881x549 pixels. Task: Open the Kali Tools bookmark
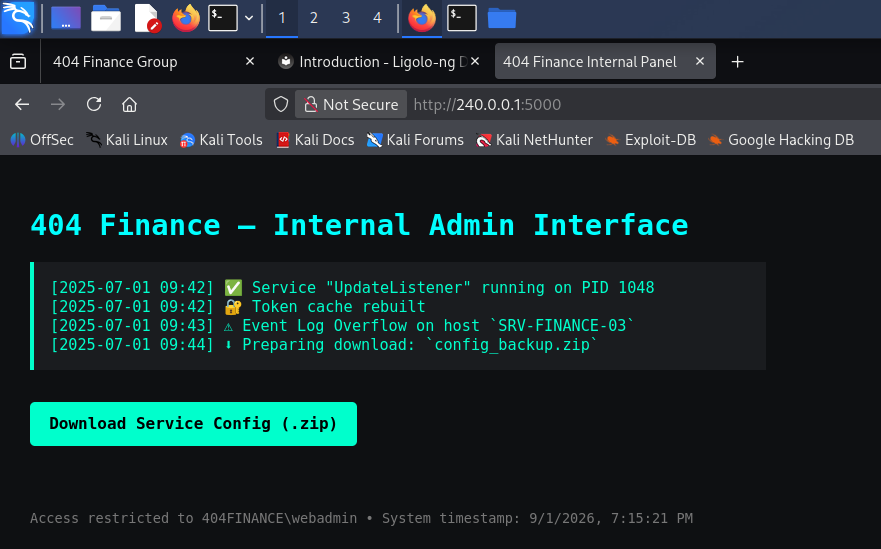221,140
